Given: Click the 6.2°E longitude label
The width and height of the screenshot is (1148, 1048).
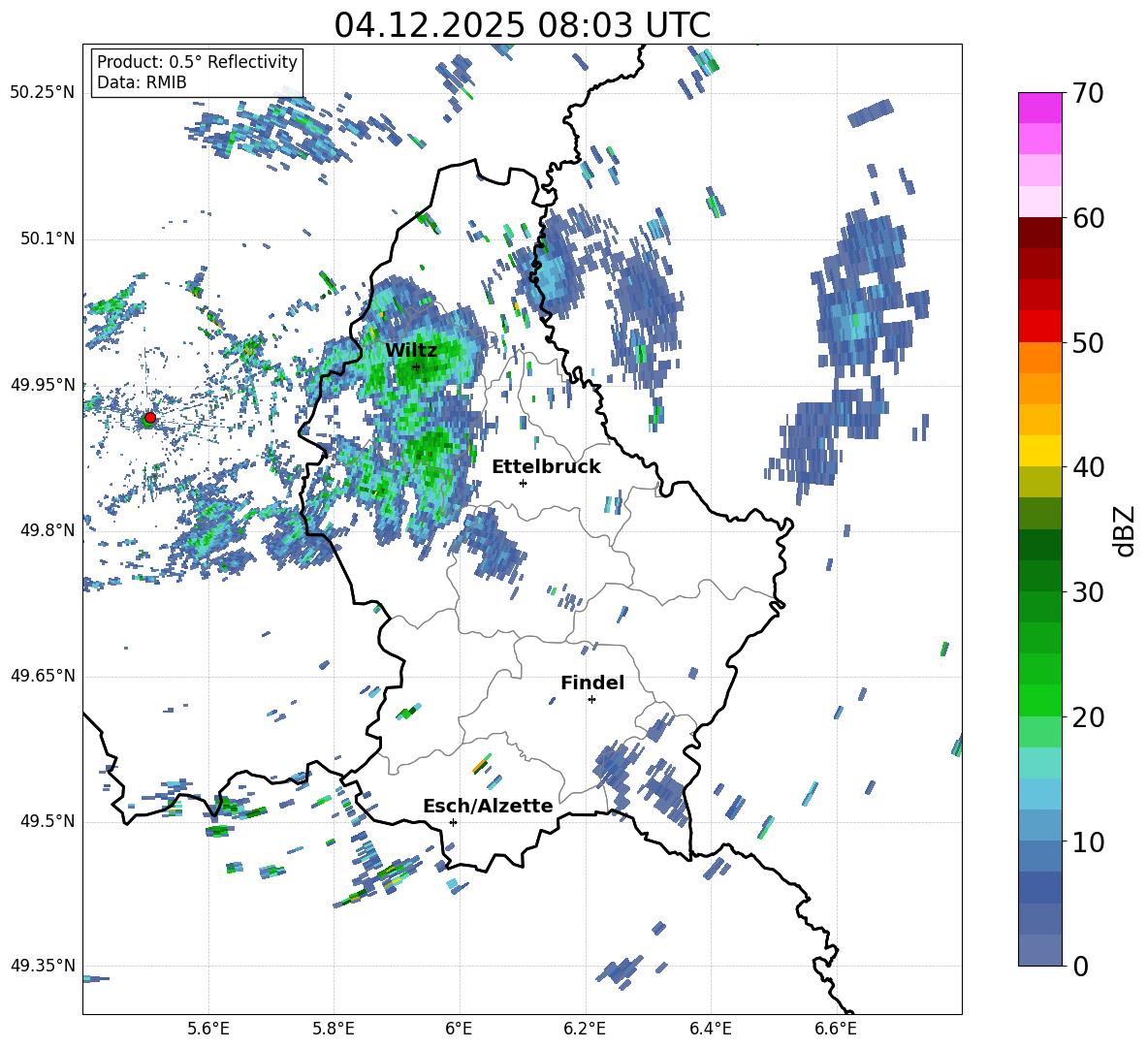Looking at the screenshot, I should tap(585, 1029).
